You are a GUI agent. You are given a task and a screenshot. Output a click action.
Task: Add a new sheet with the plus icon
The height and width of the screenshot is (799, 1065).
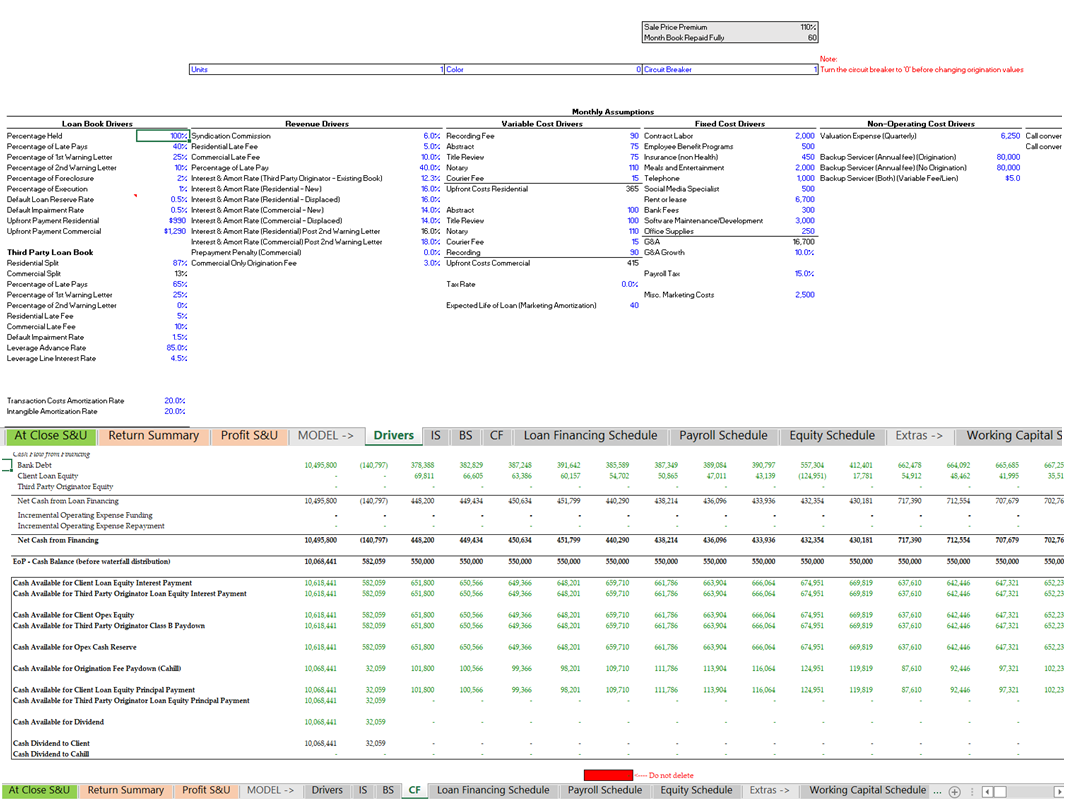(954, 792)
